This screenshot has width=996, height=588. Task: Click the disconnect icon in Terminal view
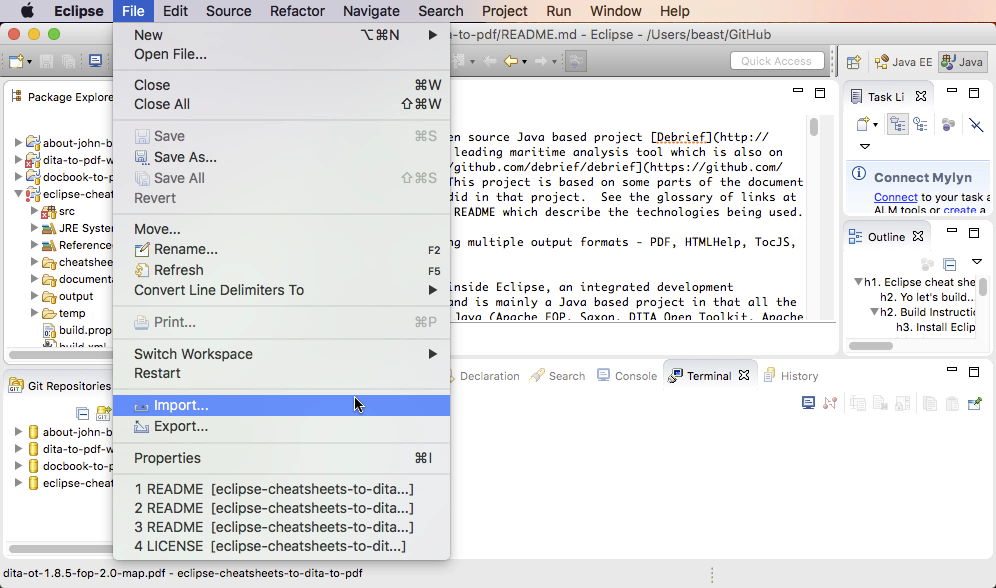click(830, 403)
